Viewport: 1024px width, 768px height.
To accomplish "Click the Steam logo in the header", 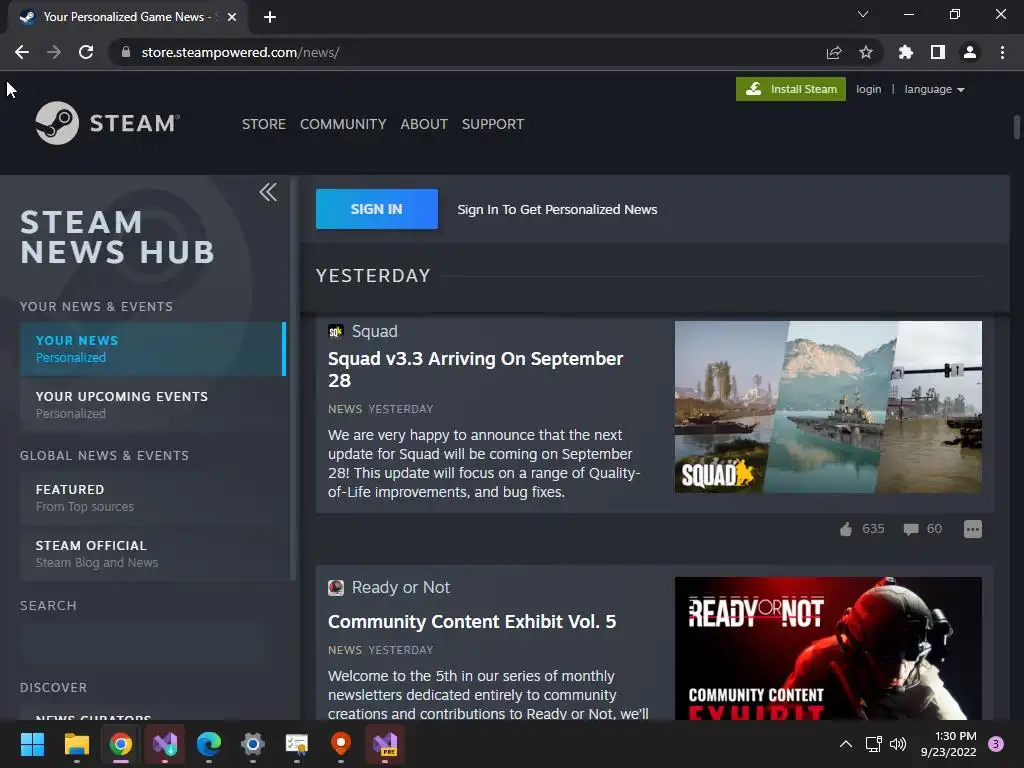I will [108, 123].
